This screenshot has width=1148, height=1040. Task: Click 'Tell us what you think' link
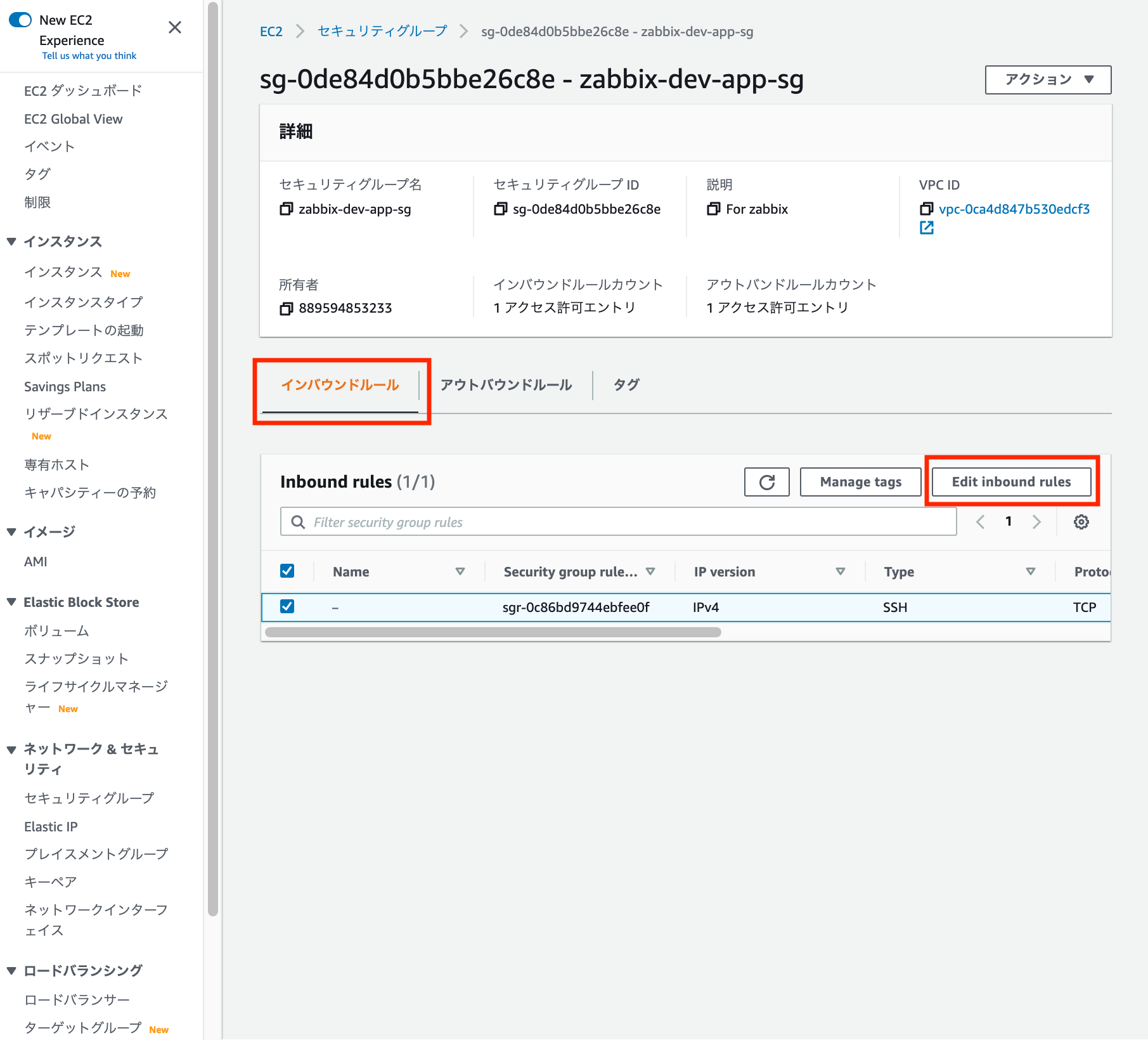[89, 56]
